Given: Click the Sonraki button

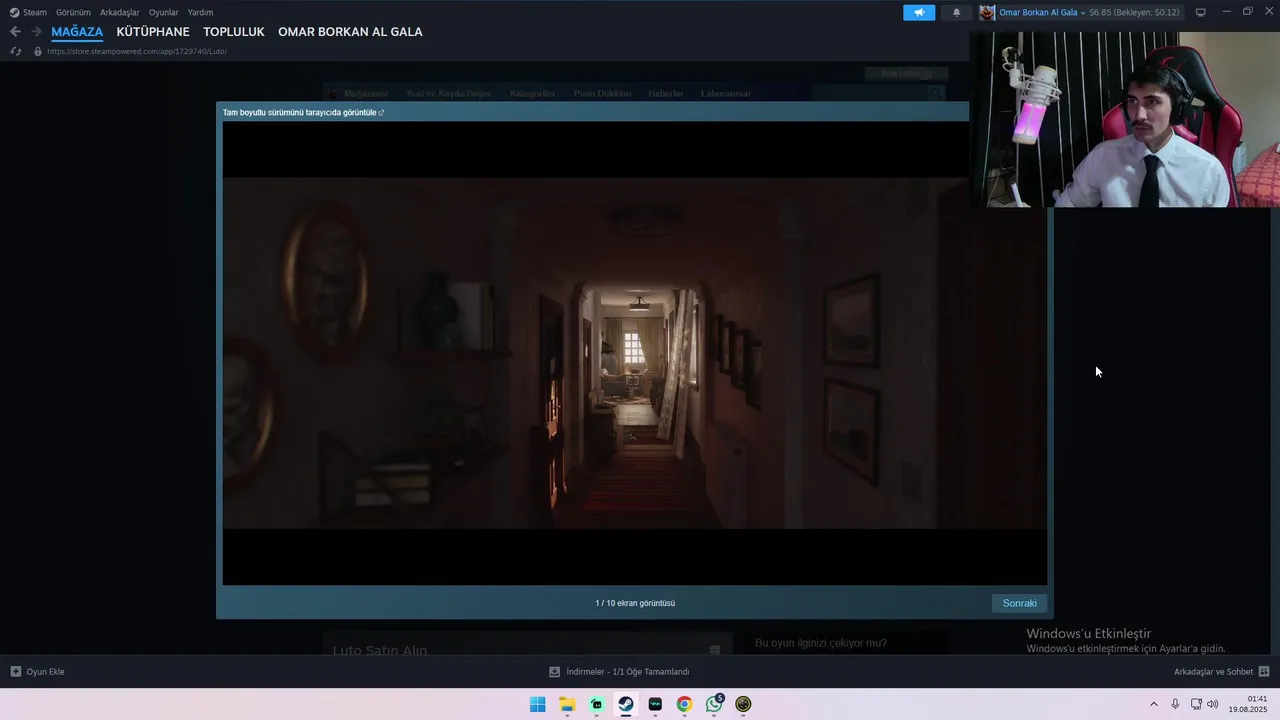Looking at the screenshot, I should [x=1019, y=603].
